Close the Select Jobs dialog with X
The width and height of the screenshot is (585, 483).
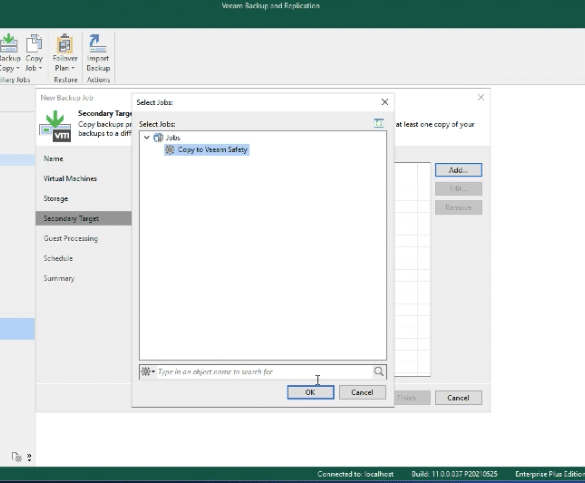[385, 102]
